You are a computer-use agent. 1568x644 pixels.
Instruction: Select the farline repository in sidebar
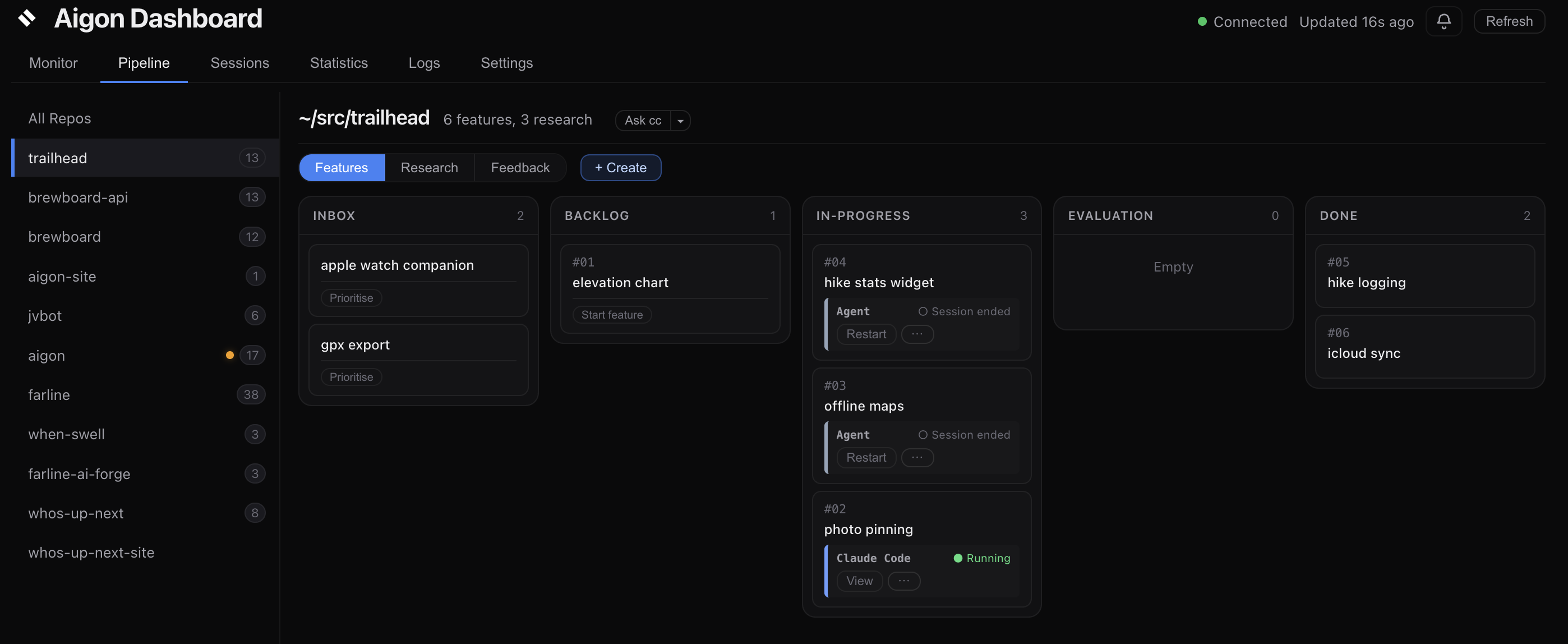click(x=49, y=394)
